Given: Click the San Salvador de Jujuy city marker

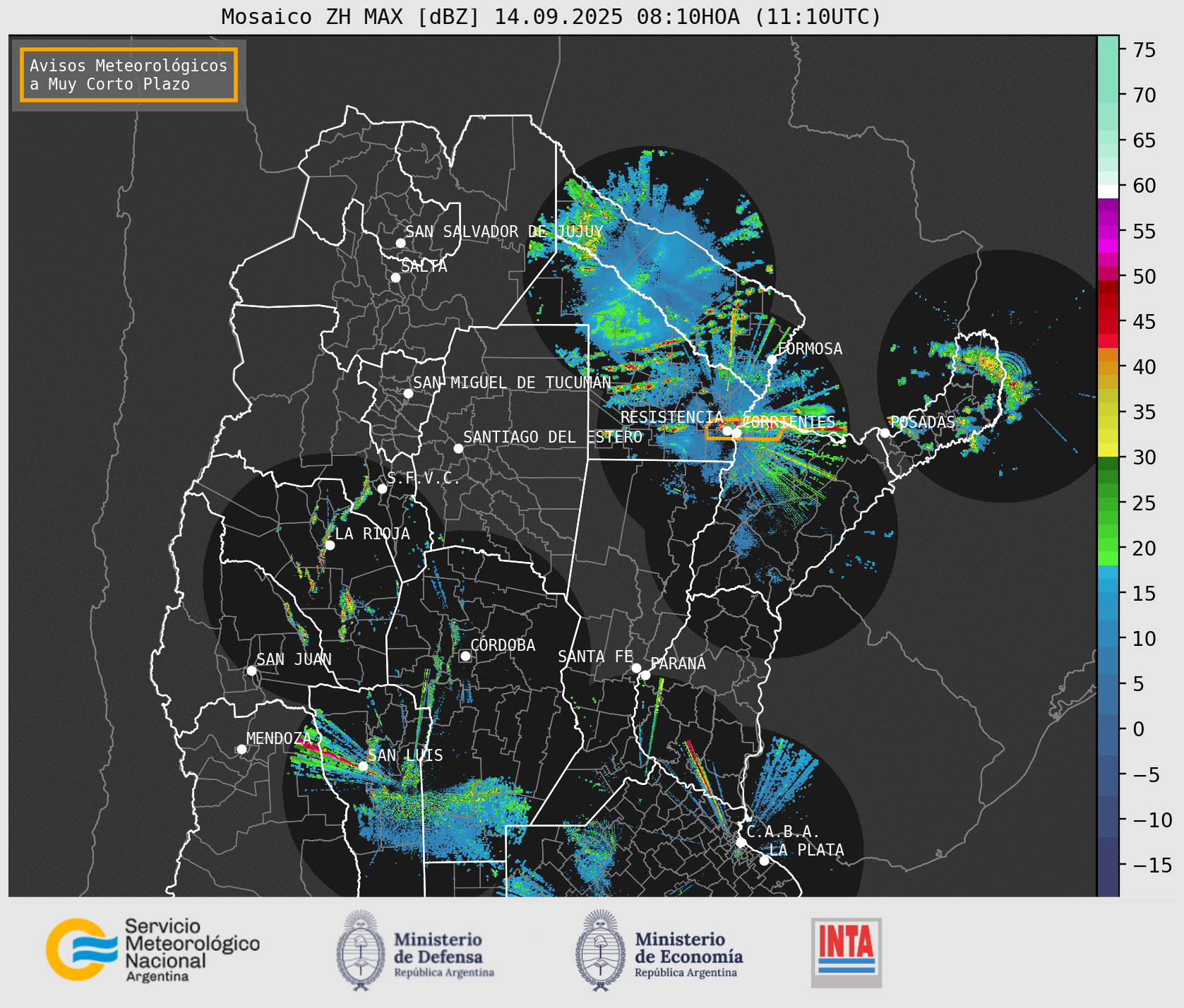Looking at the screenshot, I should (x=400, y=243).
